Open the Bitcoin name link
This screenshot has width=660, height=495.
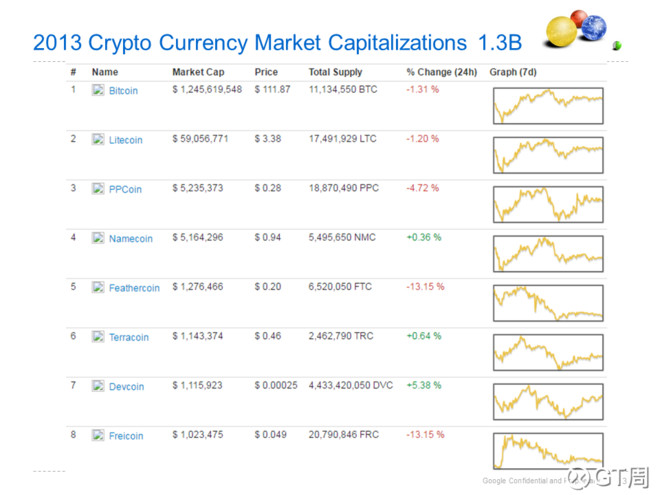tap(123, 91)
